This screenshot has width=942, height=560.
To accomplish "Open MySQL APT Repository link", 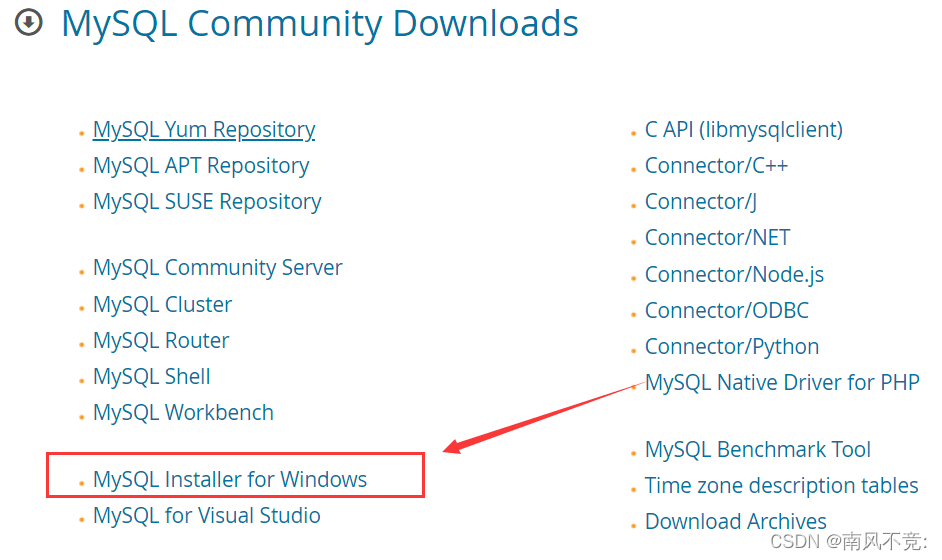I will coord(201,166).
